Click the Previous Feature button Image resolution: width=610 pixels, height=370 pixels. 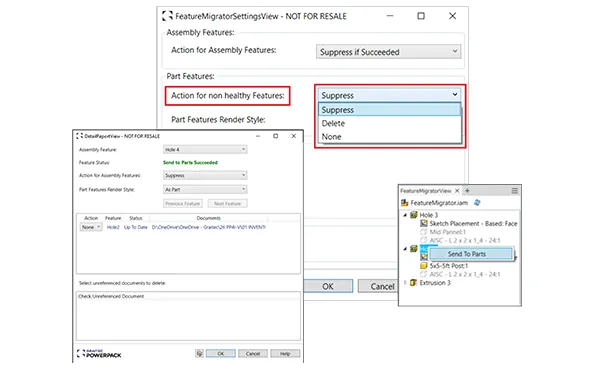(x=182, y=203)
